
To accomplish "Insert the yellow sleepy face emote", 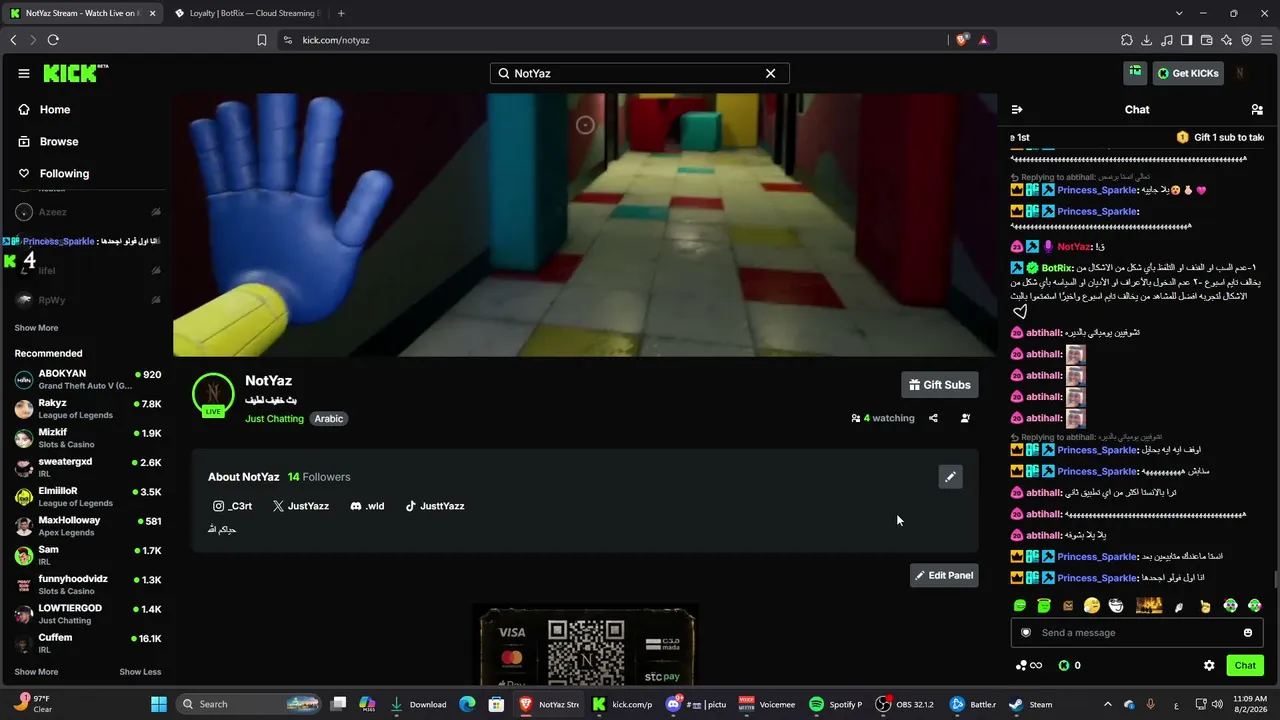I will click(x=1092, y=605).
